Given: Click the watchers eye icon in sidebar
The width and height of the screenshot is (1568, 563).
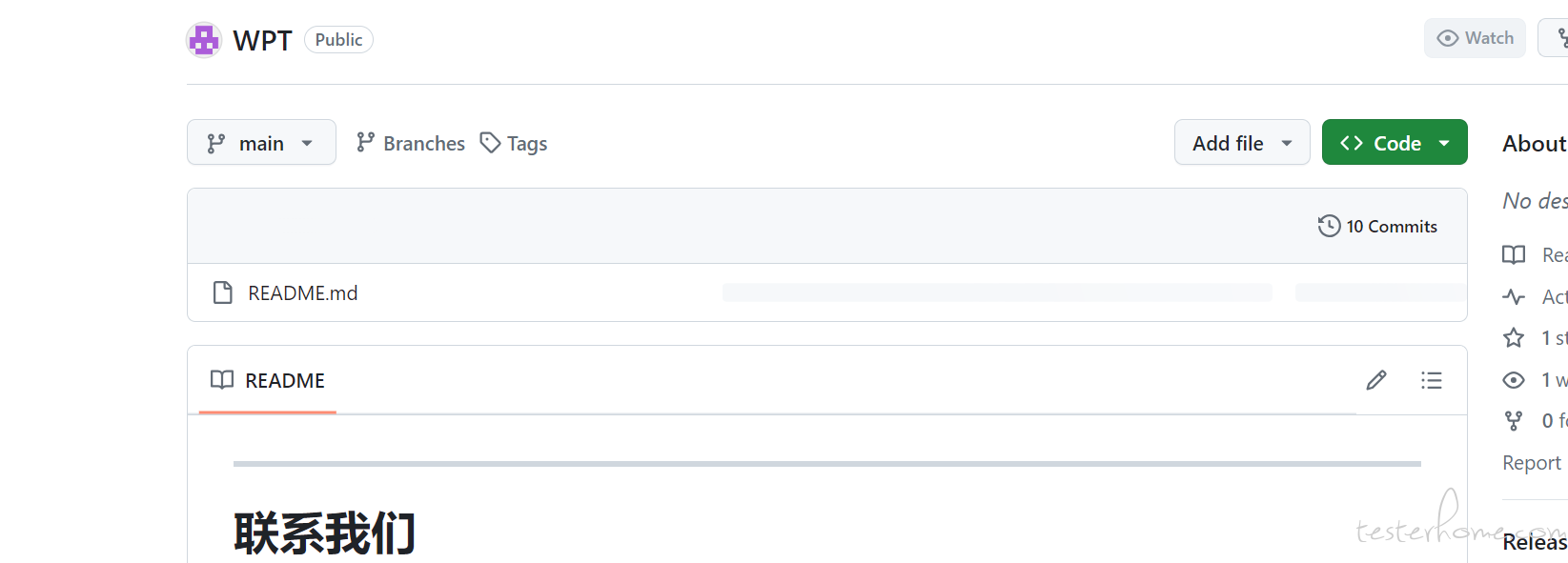Looking at the screenshot, I should pyautogui.click(x=1514, y=380).
